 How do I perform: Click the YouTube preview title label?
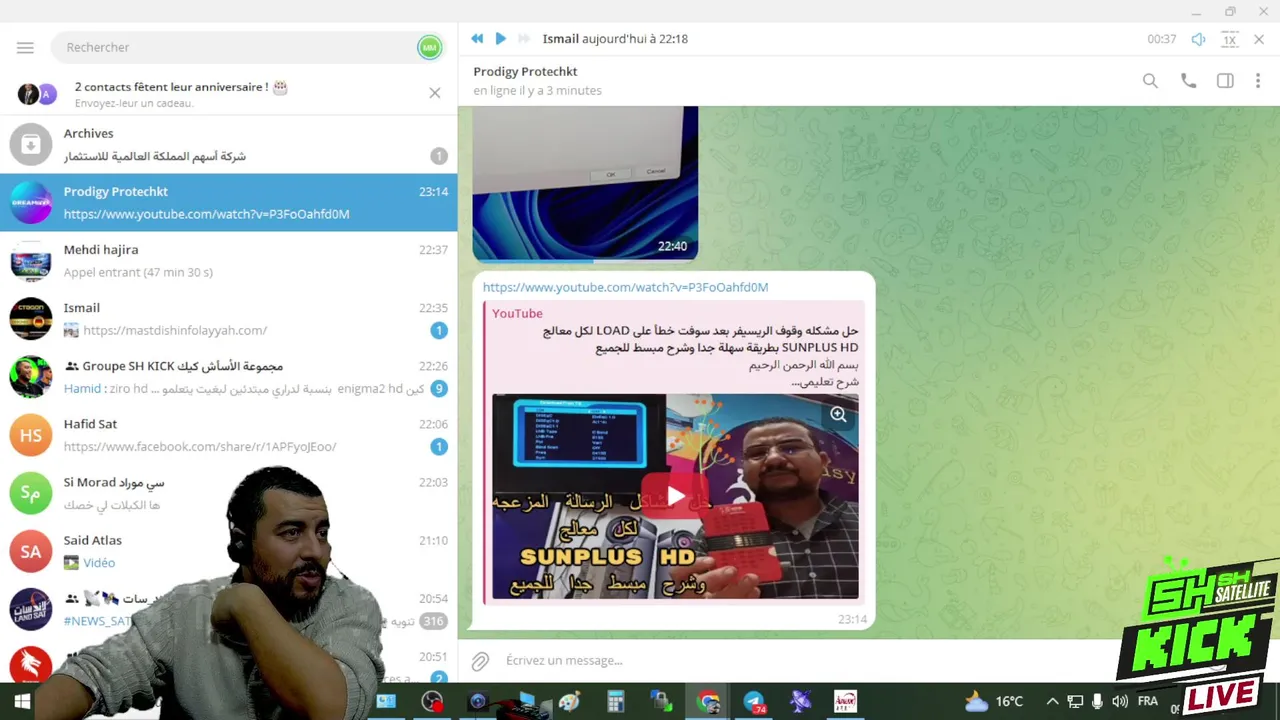(517, 313)
